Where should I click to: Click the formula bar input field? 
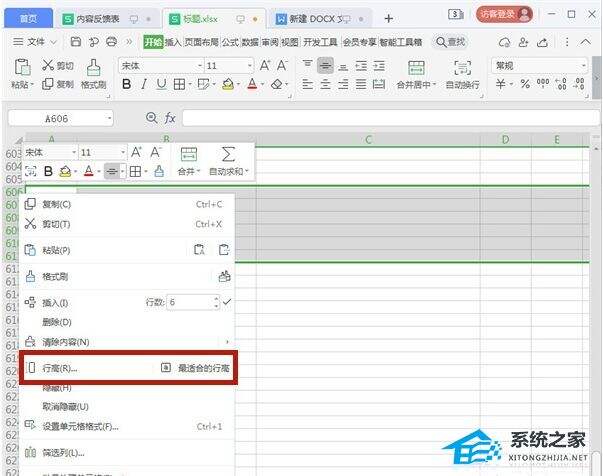click(390, 118)
